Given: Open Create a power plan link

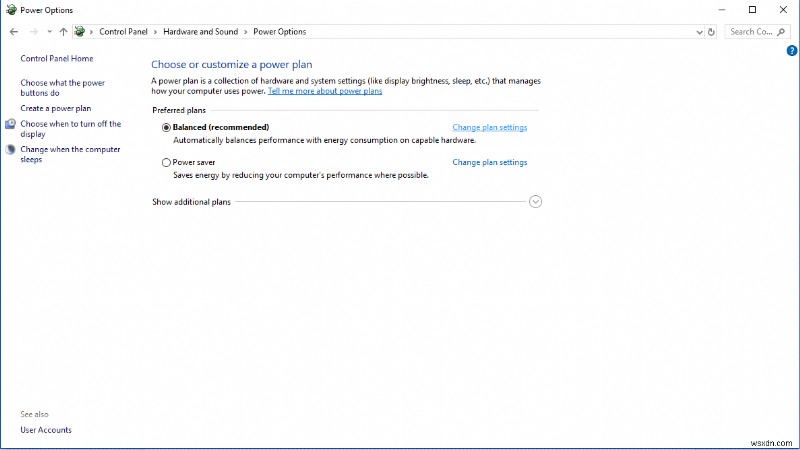Looking at the screenshot, I should pyautogui.click(x=56, y=108).
